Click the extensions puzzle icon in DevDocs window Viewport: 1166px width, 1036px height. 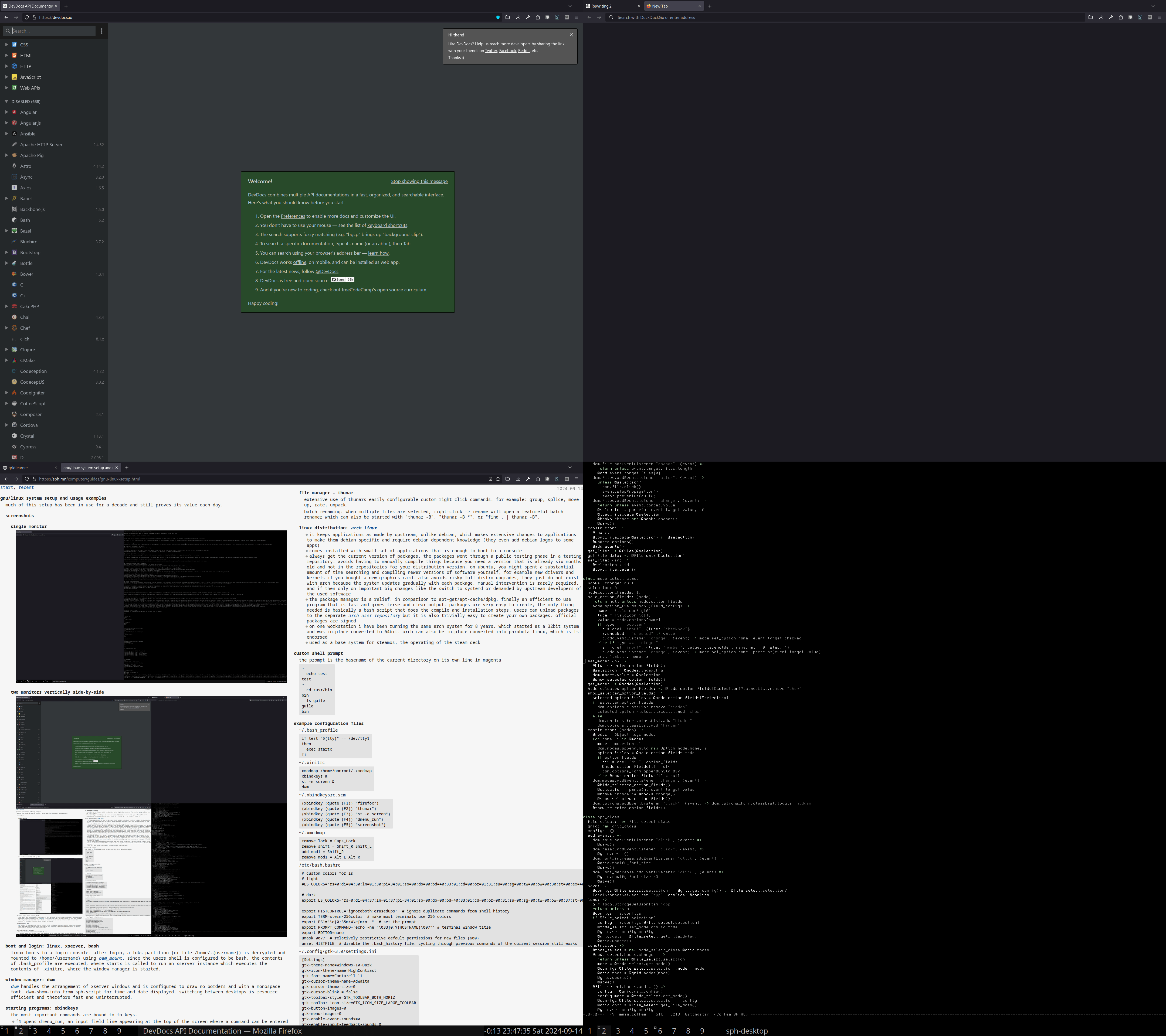(x=538, y=17)
